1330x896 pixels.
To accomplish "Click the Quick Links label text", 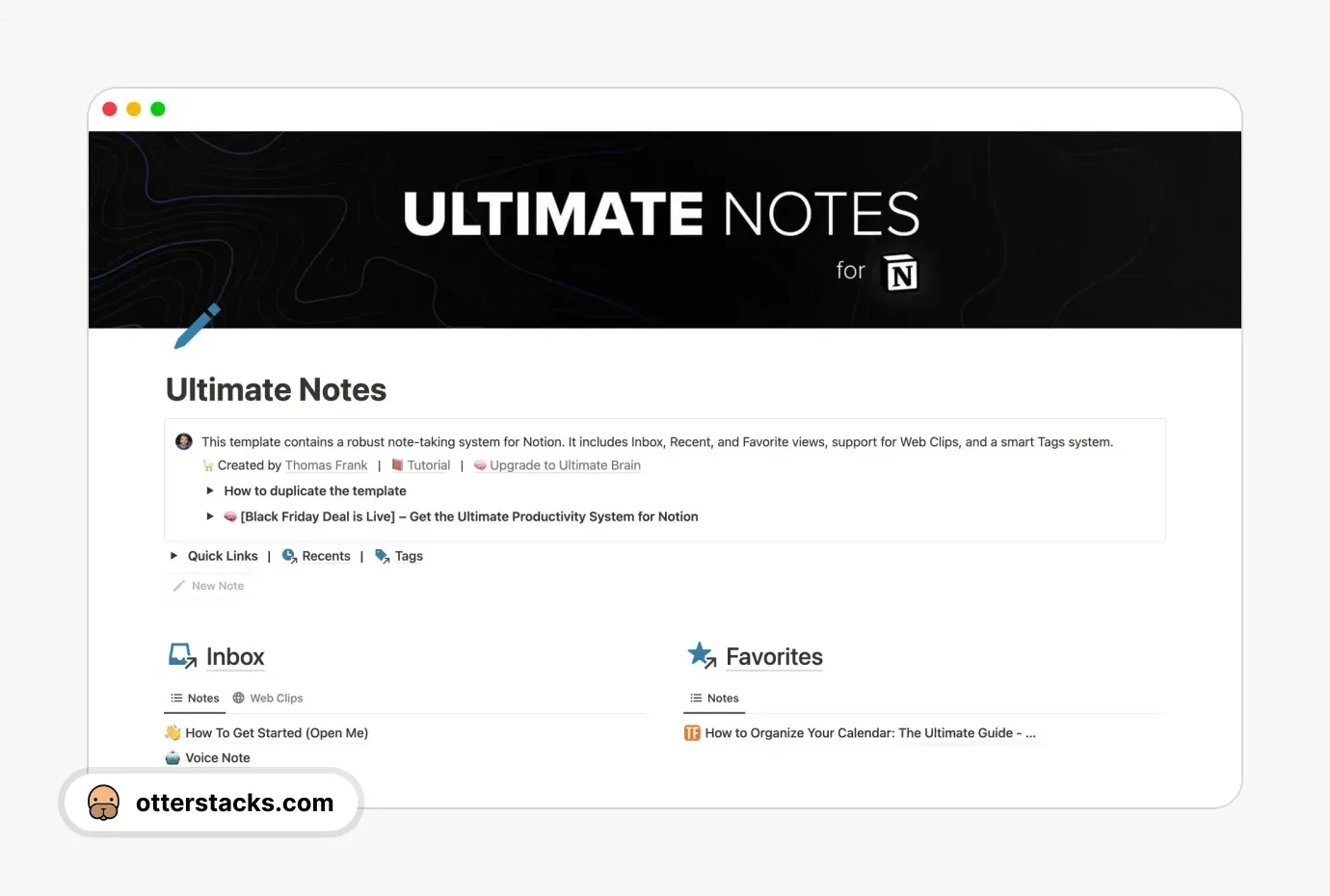I will (223, 556).
